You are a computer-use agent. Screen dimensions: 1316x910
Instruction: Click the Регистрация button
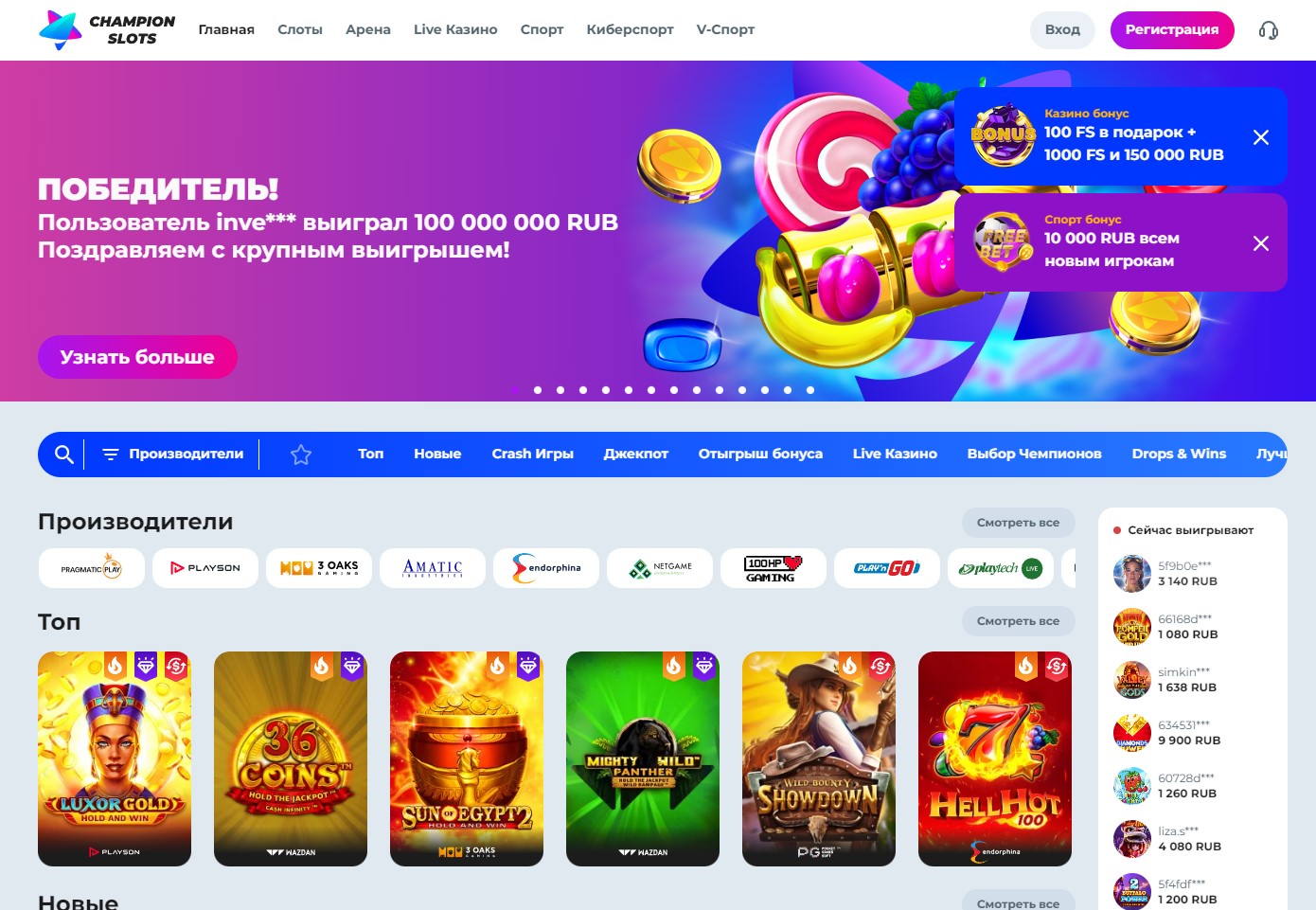click(1172, 29)
